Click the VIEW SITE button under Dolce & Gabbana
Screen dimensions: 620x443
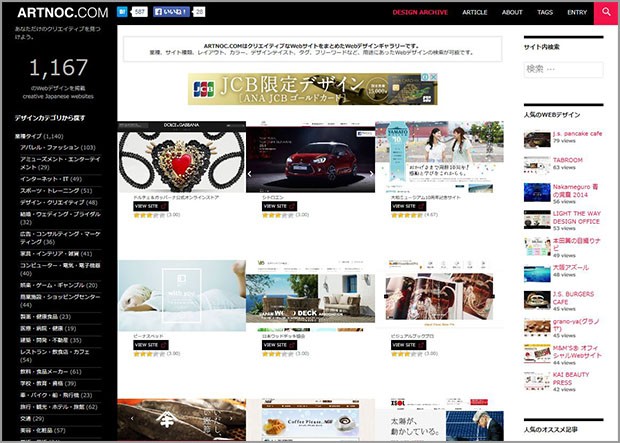pyautogui.click(x=151, y=206)
